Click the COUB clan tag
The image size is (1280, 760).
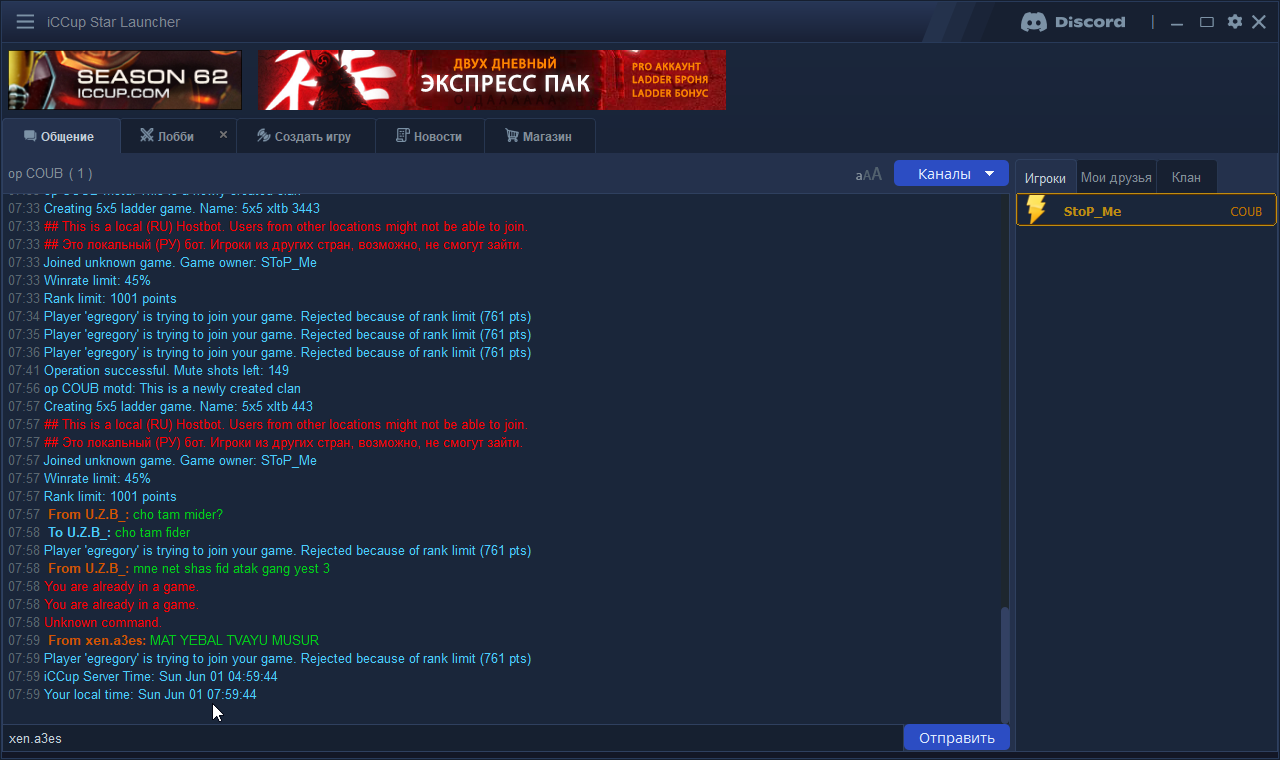[x=1246, y=212]
